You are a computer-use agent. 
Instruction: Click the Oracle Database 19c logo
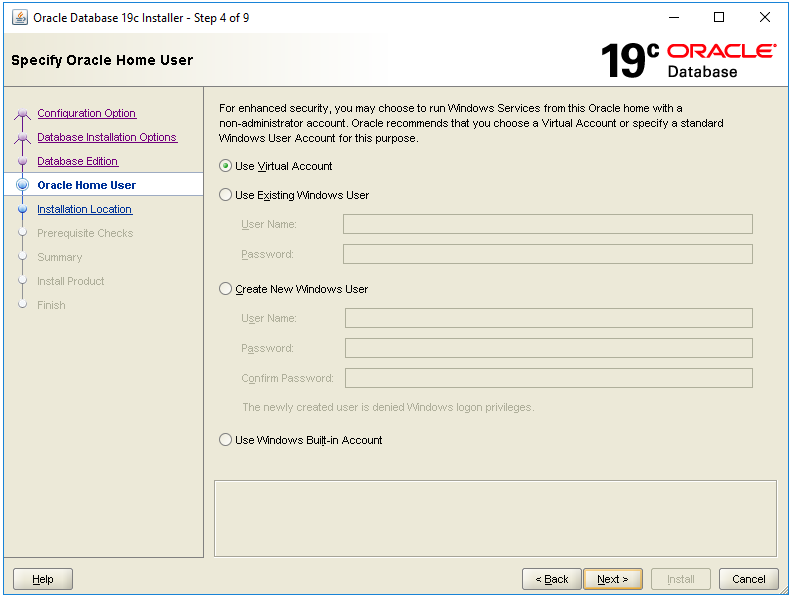[688, 60]
